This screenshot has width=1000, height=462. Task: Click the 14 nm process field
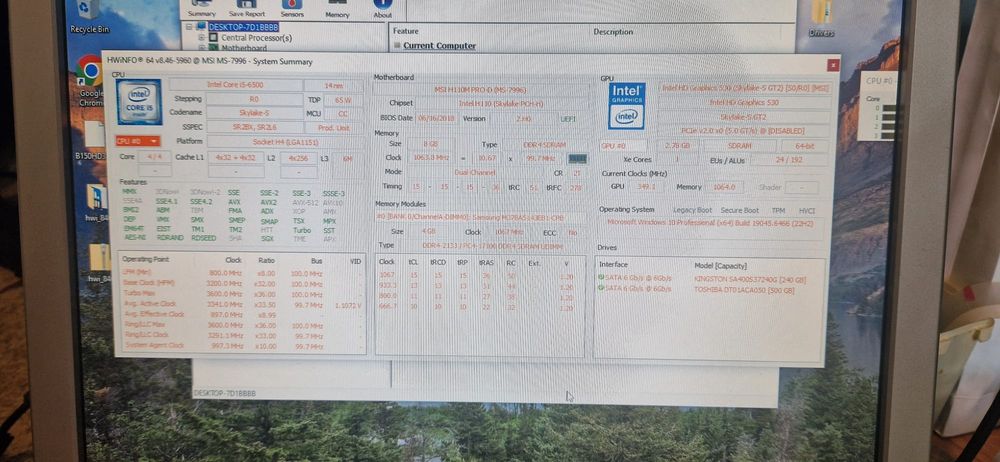[334, 85]
